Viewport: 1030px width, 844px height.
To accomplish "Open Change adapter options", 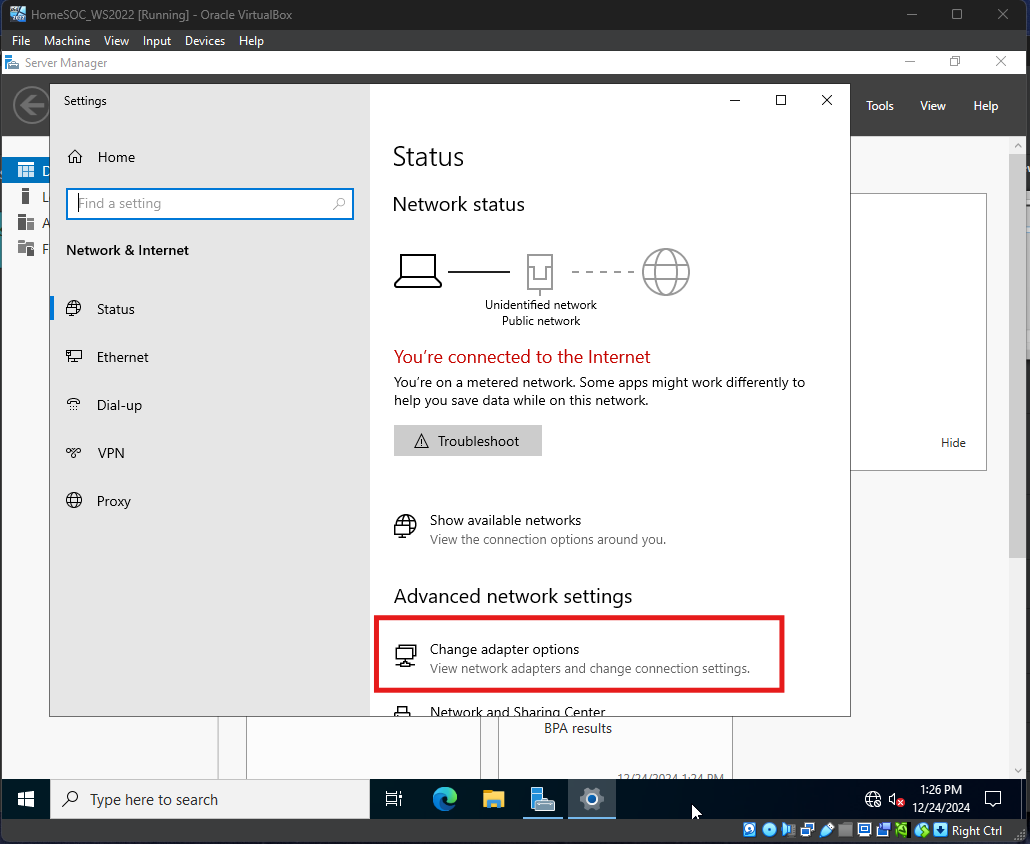I will click(504, 650).
